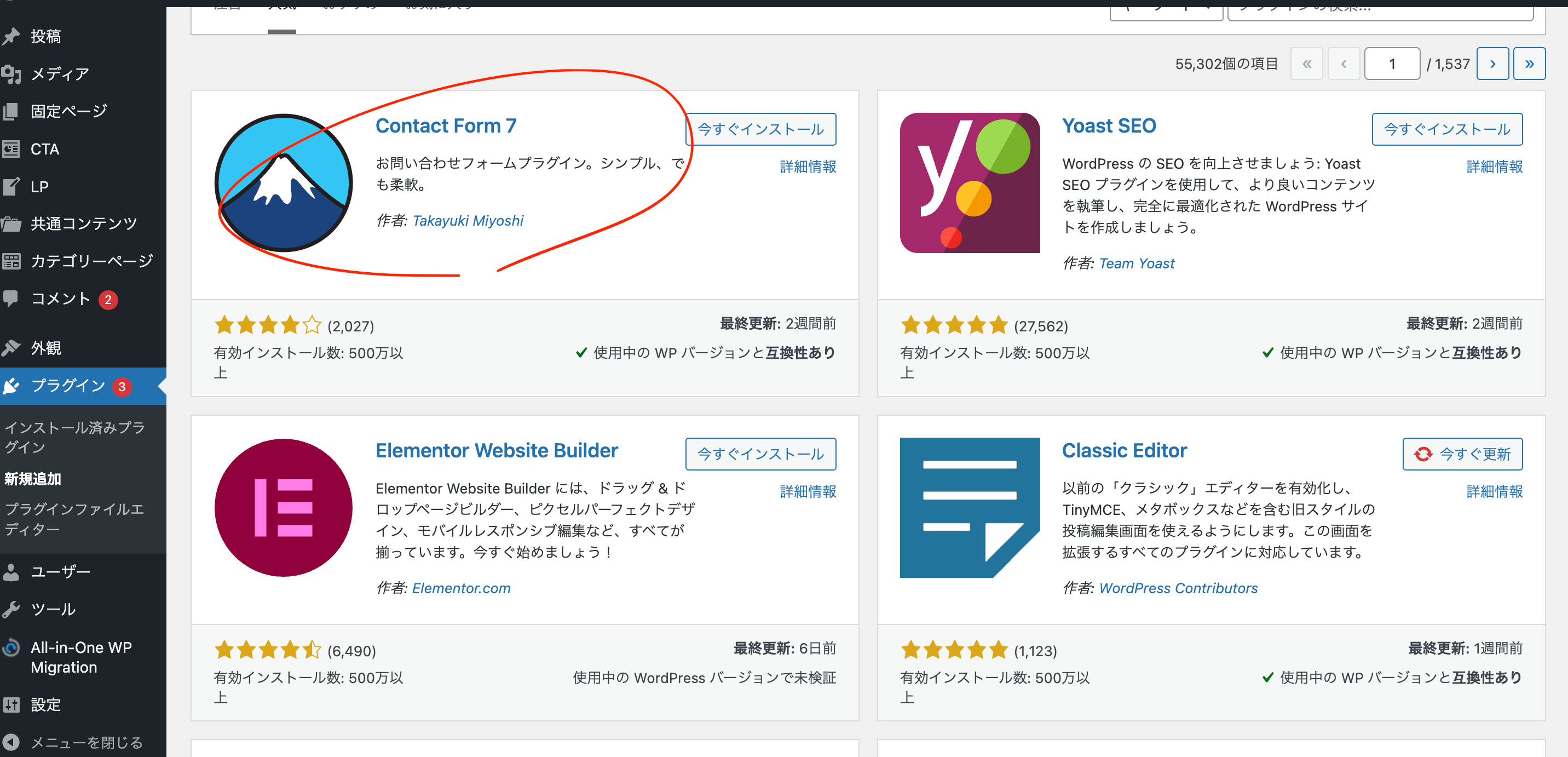Click the コメント badge showing 2
Image resolution: width=1568 pixels, height=757 pixels.
click(108, 300)
